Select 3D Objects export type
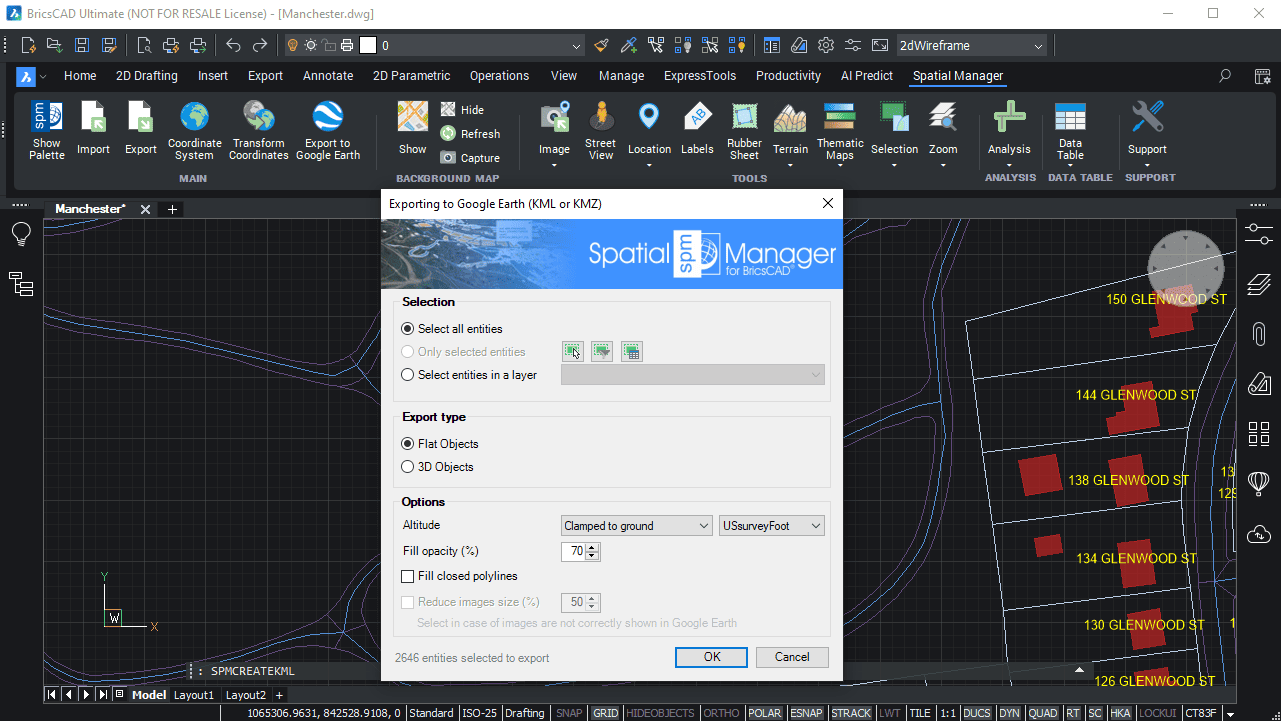The image size is (1281, 721). tap(437, 467)
